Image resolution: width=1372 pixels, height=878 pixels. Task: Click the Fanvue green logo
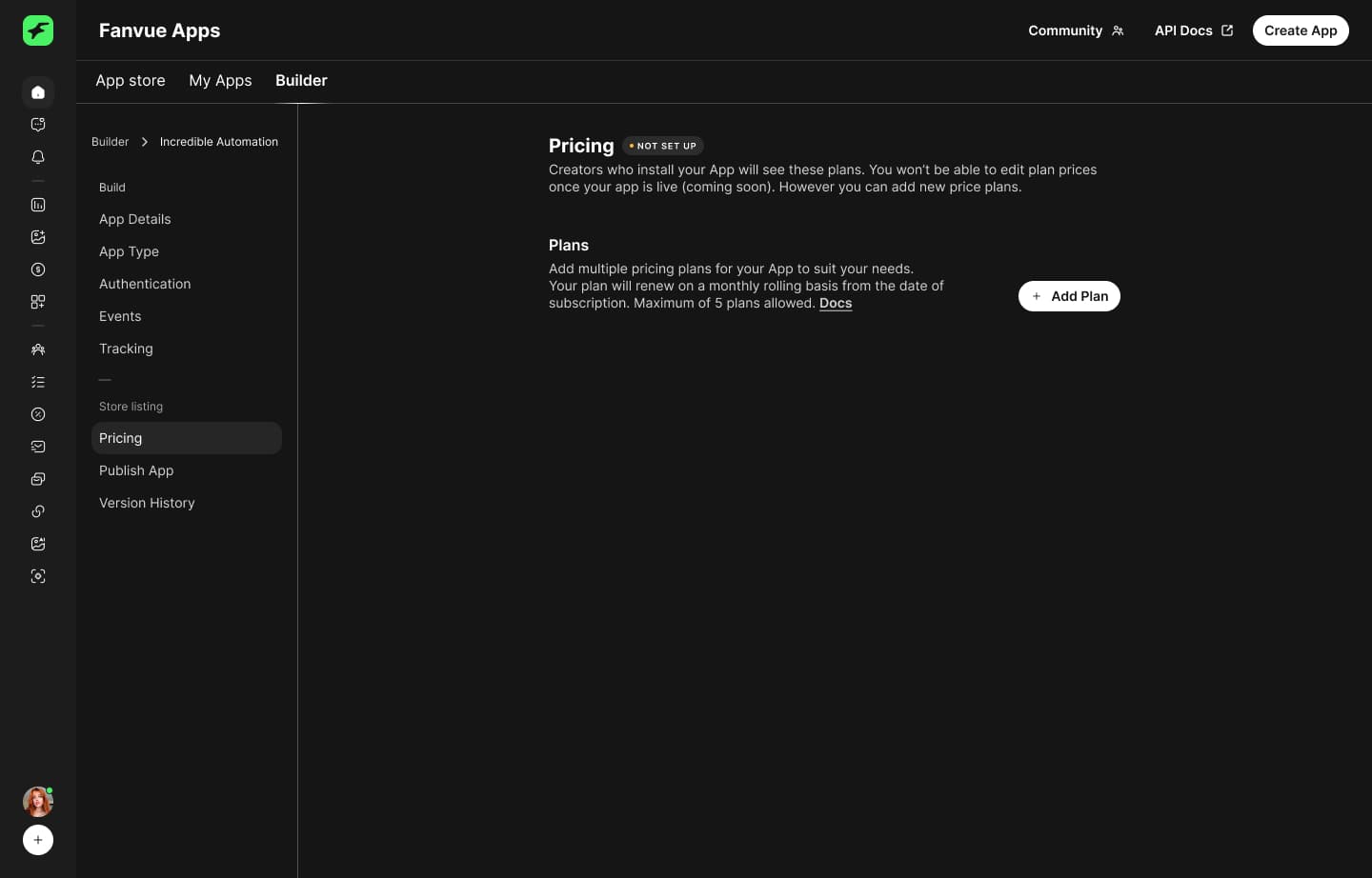[x=38, y=30]
